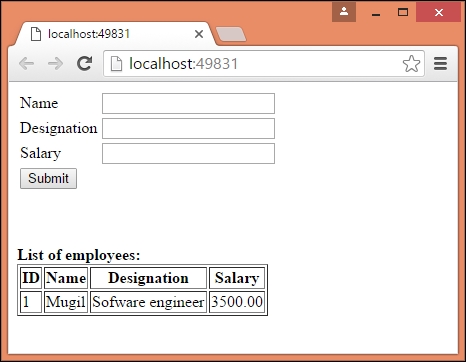Viewport: 466px width, 362px height.
Task: Open the Chrome hamburger menu
Action: click(440, 63)
